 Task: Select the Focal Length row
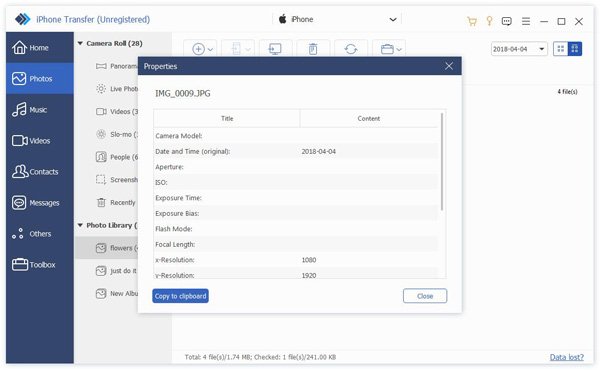(296, 244)
